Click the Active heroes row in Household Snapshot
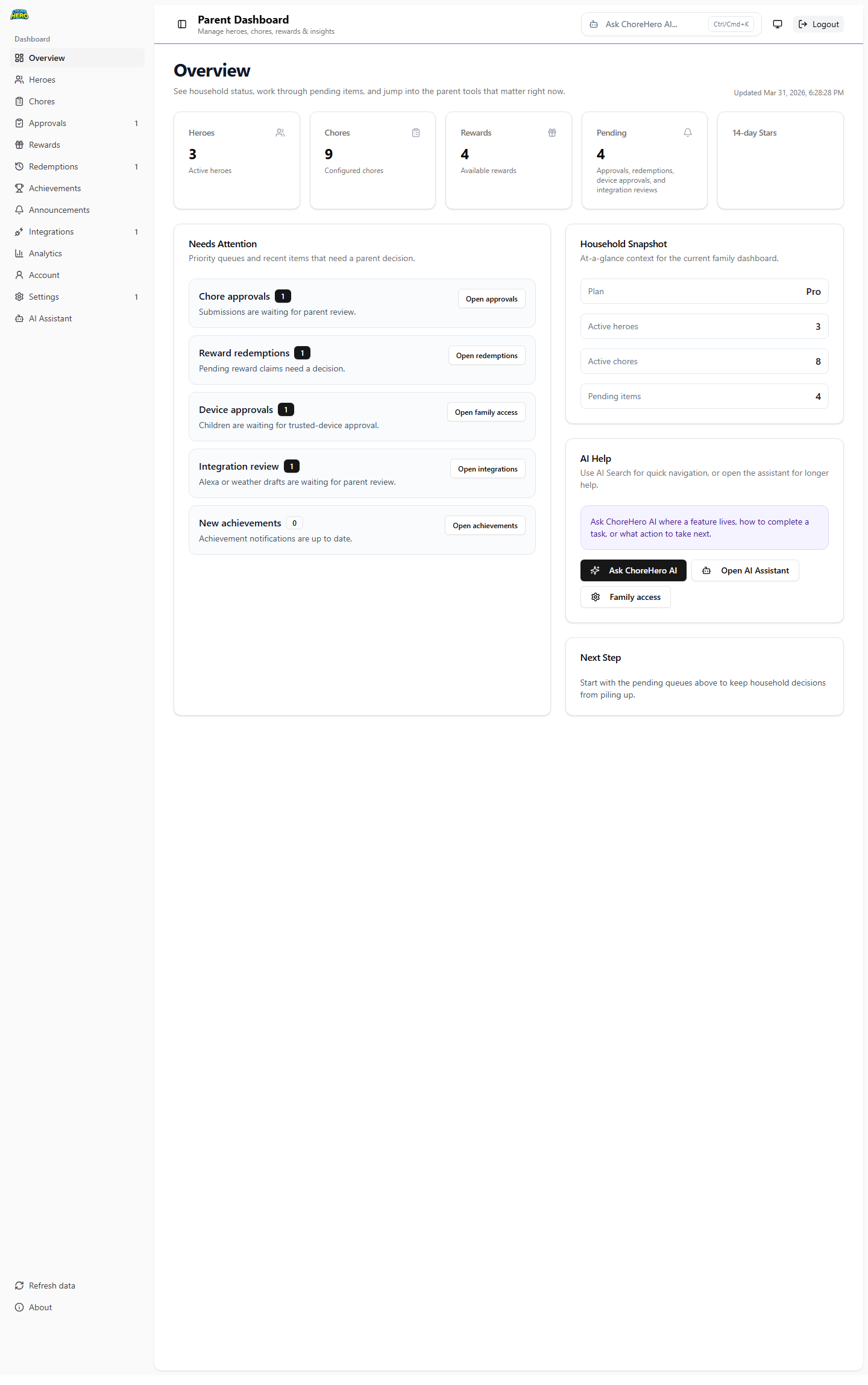Viewport: 868px width, 1385px height. [x=705, y=326]
